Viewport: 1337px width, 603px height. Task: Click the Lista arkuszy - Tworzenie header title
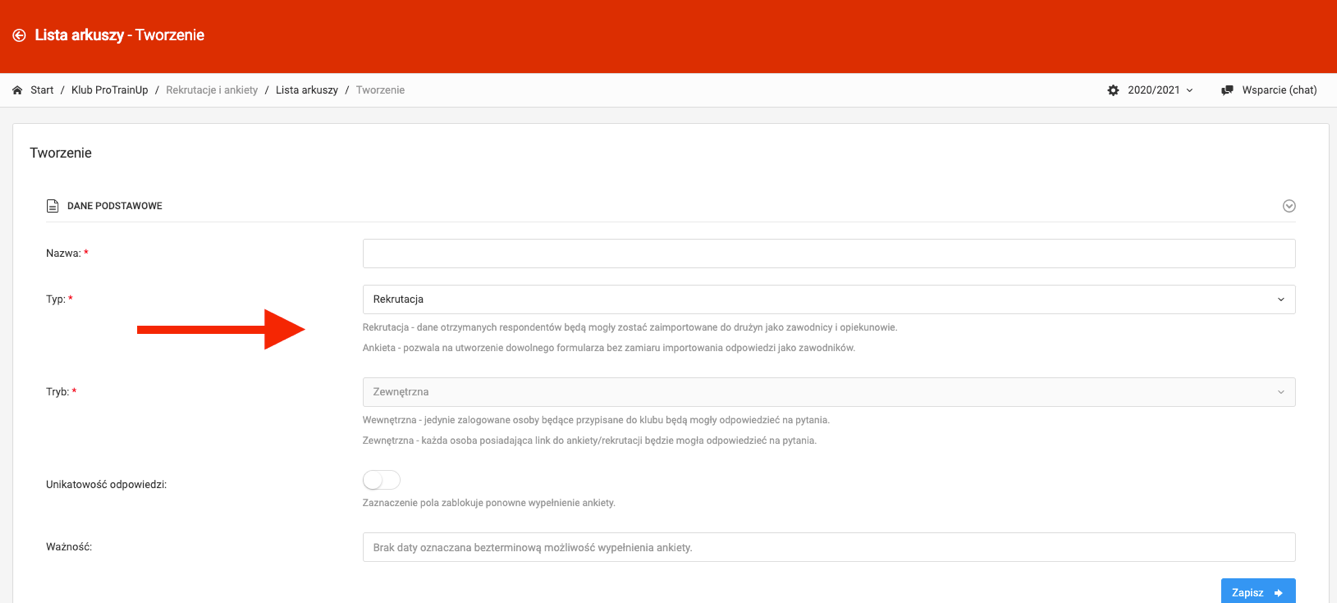119,35
